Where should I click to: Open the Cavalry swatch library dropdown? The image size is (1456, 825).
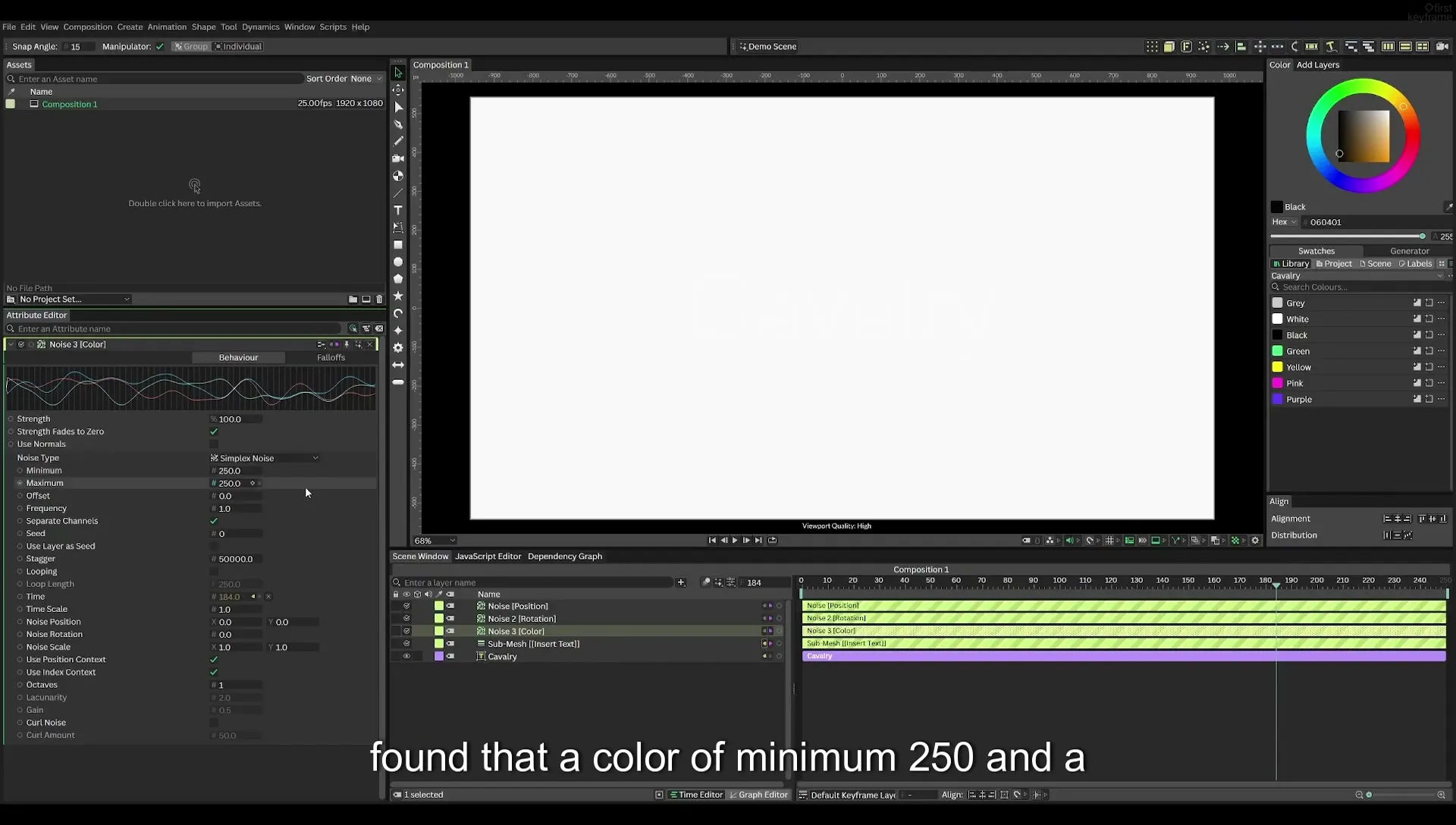1357,276
